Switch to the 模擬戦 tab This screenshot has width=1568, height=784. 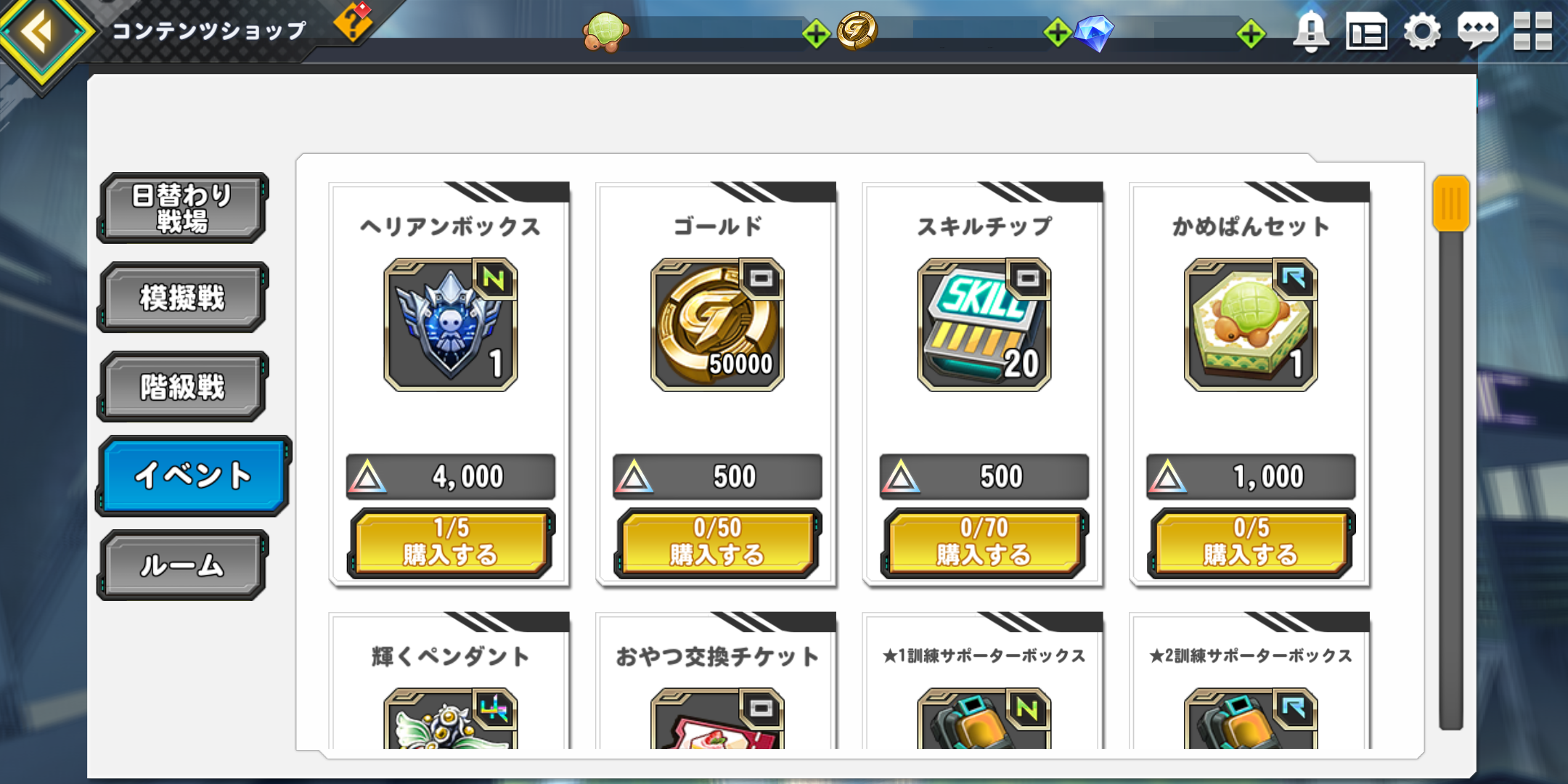pos(182,298)
